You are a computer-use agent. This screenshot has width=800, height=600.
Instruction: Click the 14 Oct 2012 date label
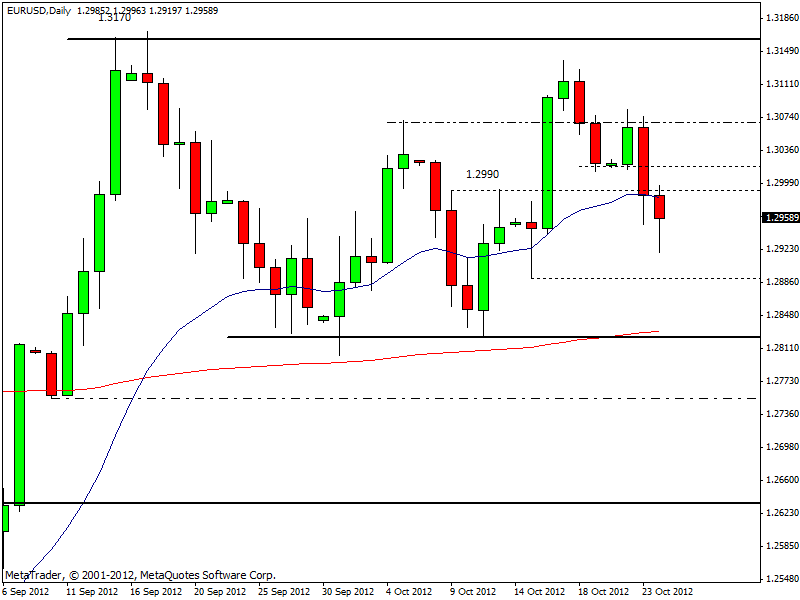(x=540, y=591)
